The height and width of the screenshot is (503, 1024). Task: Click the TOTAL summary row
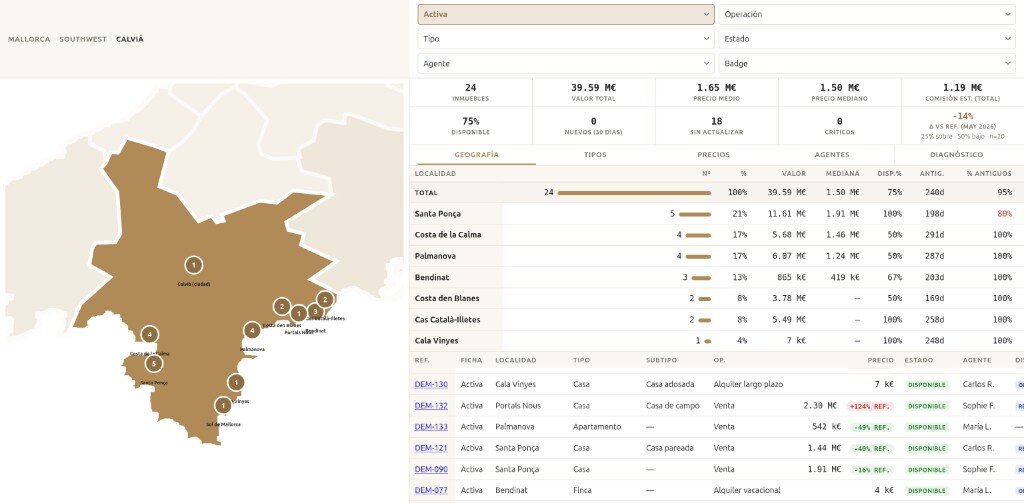(x=716, y=193)
